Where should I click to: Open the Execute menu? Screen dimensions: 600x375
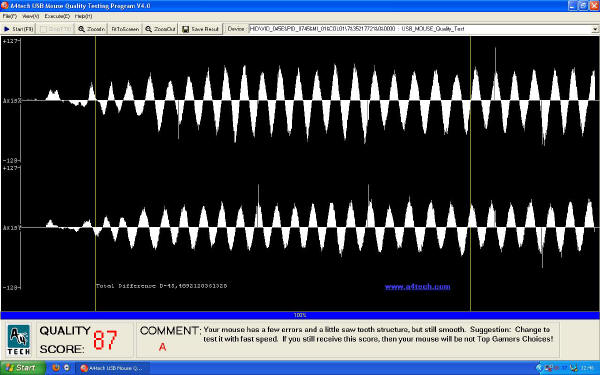[57, 16]
